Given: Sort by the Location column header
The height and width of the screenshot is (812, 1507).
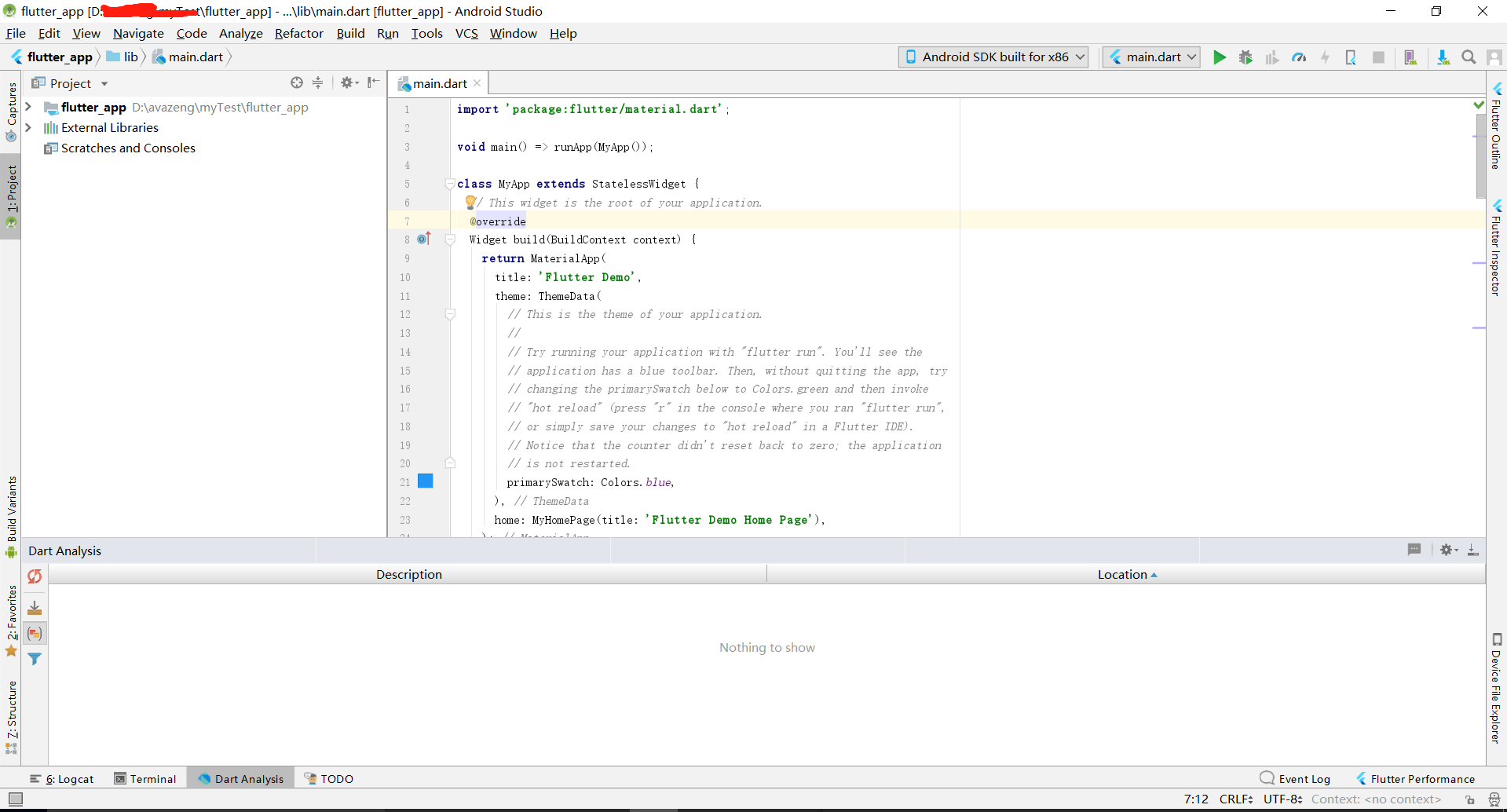Looking at the screenshot, I should coord(1126,575).
